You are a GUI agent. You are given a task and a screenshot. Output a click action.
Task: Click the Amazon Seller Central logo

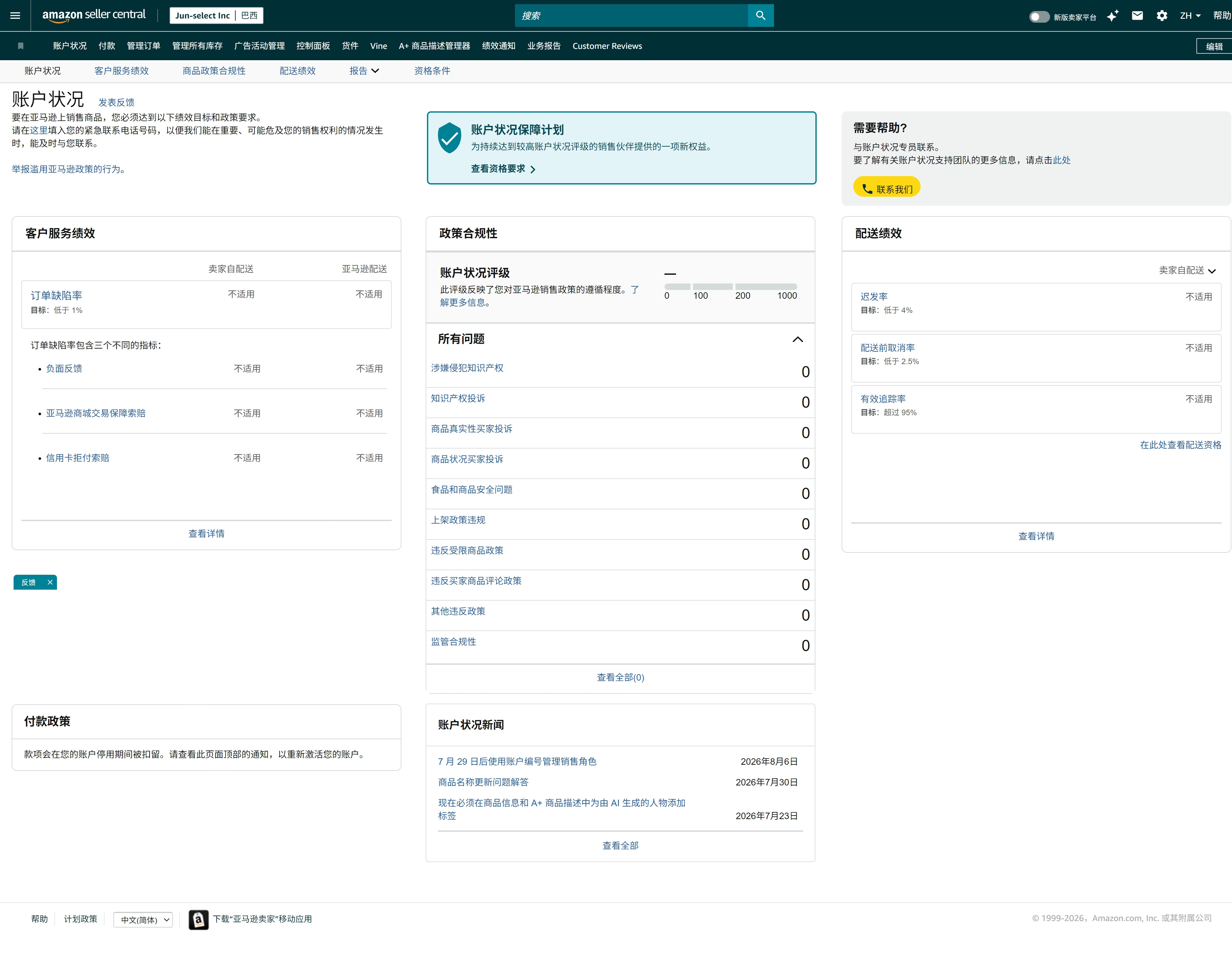tap(94, 15)
